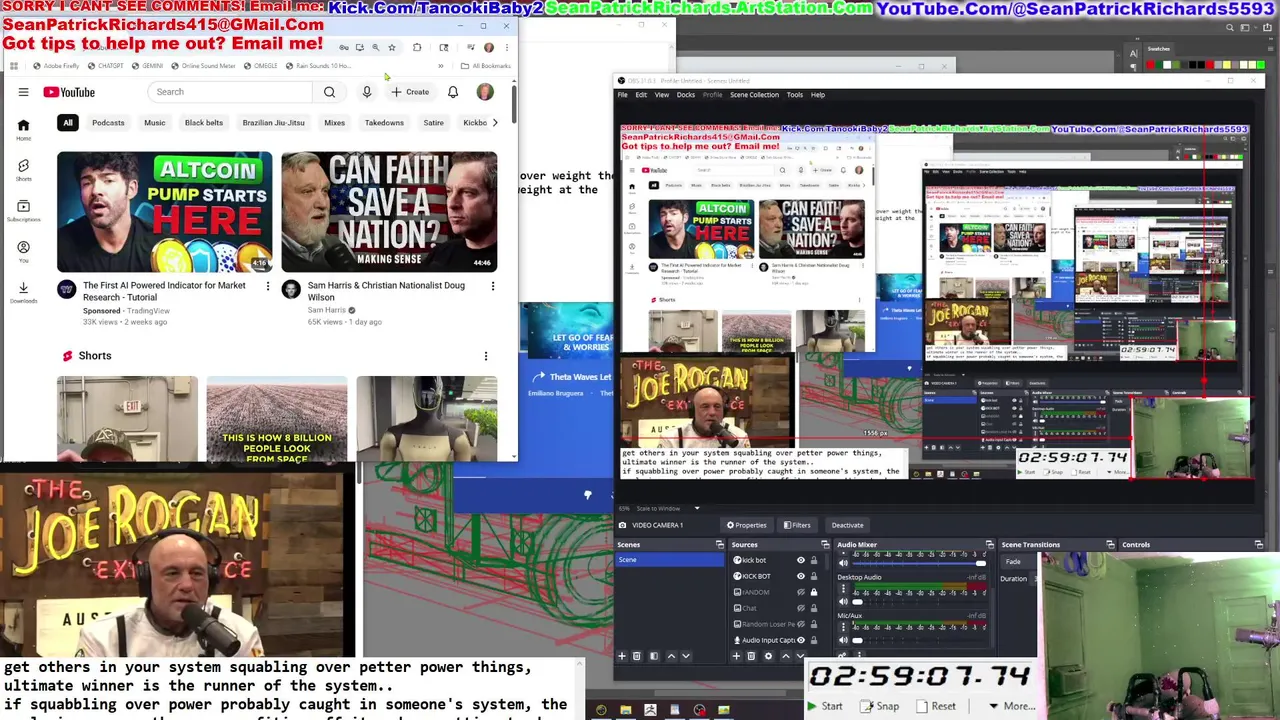The height and width of the screenshot is (720, 1280).
Task: Click the YouTube logo
Action: pos(69,92)
